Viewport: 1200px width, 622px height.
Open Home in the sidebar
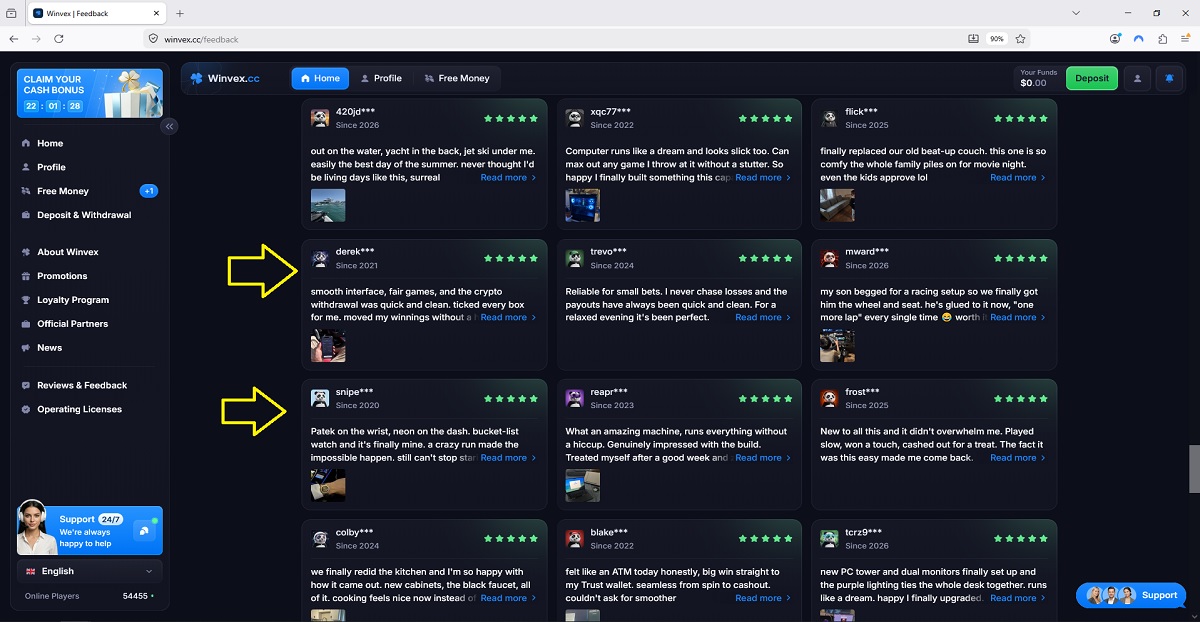50,143
